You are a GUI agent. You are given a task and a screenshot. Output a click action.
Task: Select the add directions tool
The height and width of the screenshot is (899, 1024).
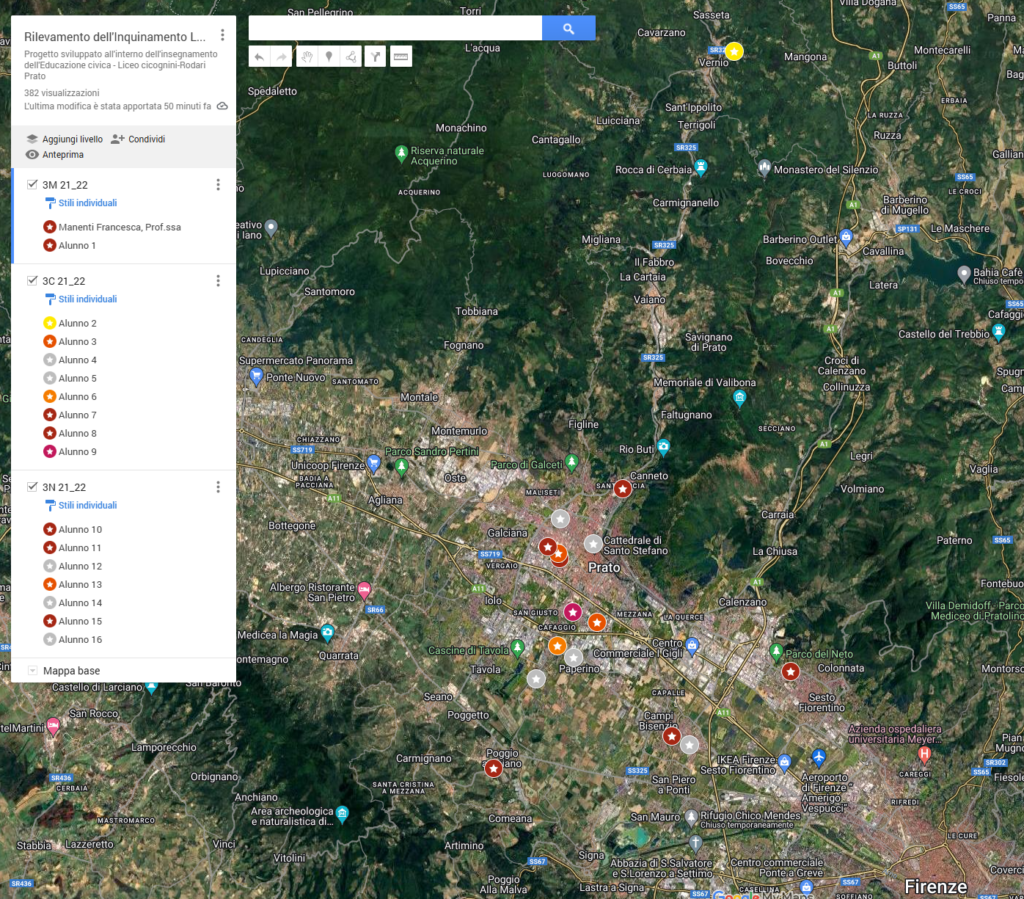(x=375, y=57)
